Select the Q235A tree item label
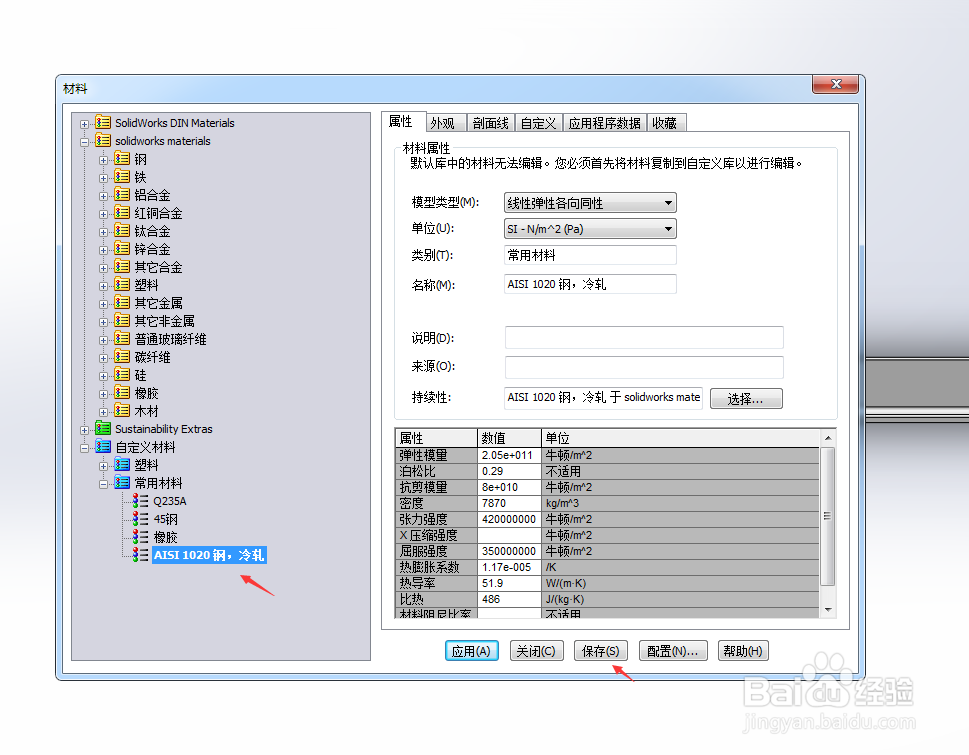The image size is (969, 755). click(170, 501)
